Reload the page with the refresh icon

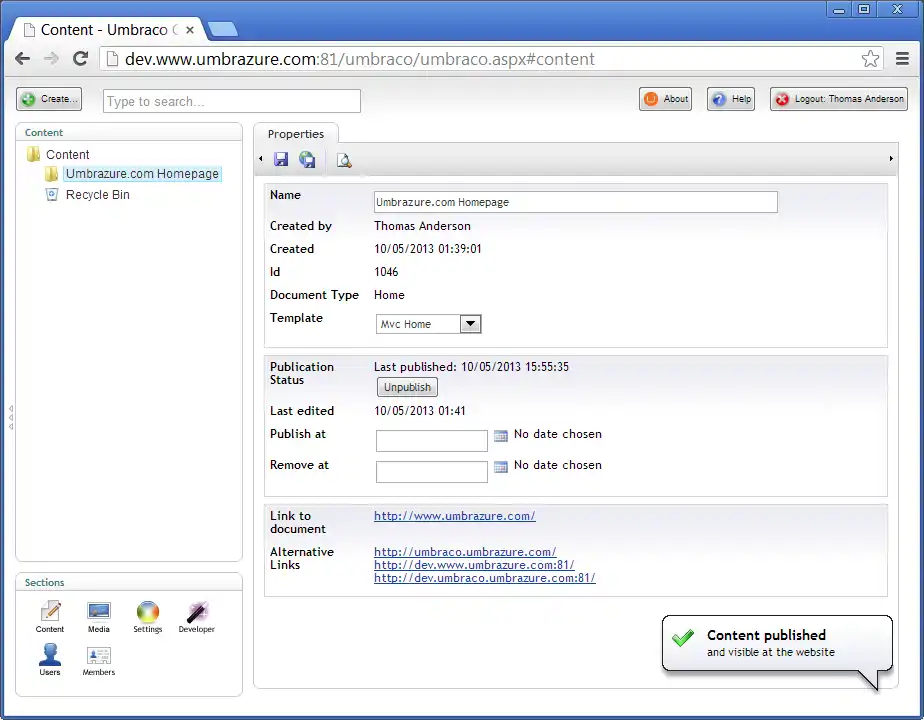point(80,58)
